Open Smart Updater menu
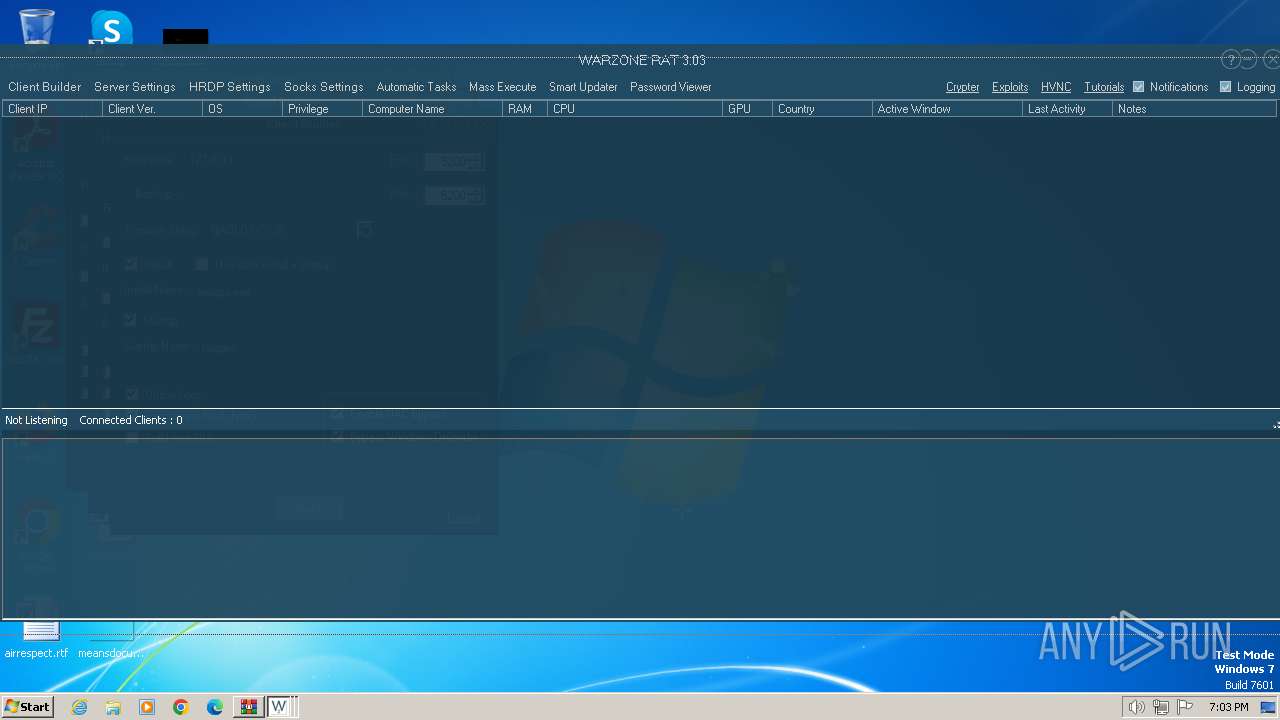1280x720 pixels. (x=583, y=87)
